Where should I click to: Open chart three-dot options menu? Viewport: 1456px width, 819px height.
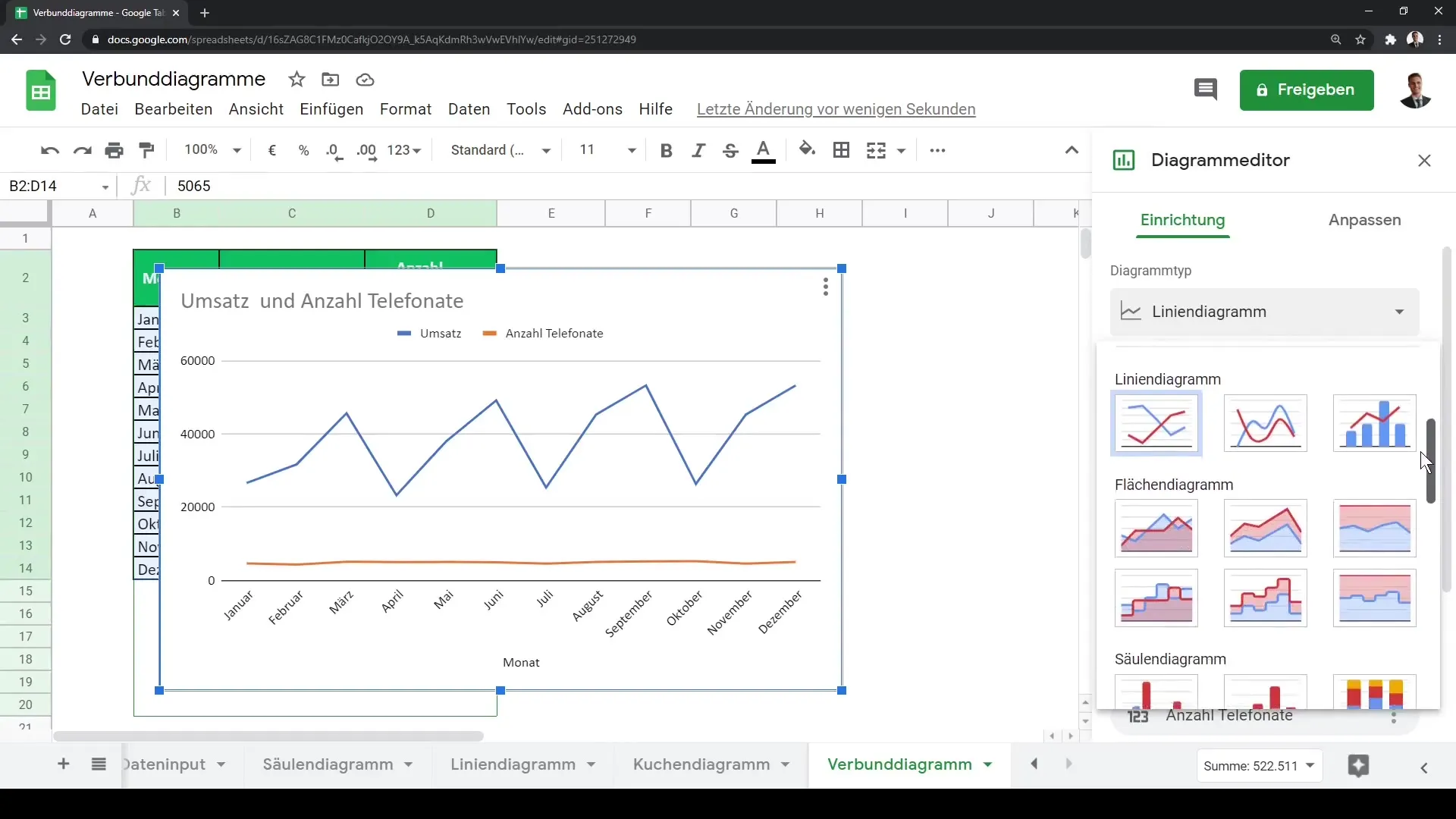pyautogui.click(x=825, y=287)
